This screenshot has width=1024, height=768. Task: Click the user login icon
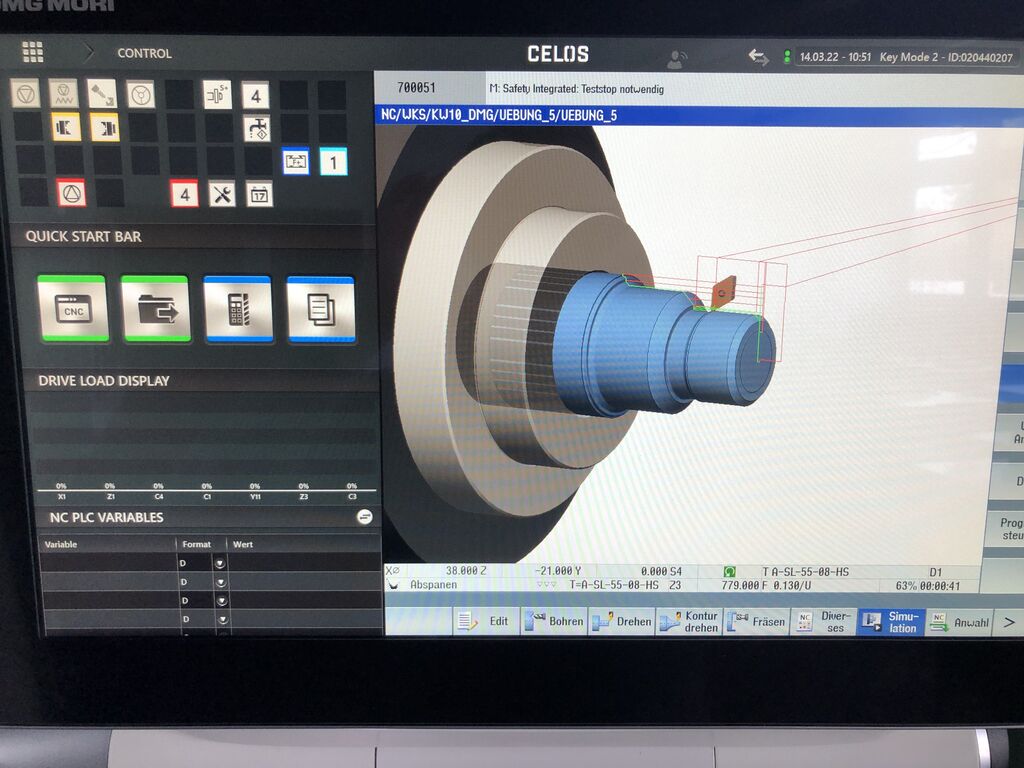[x=676, y=59]
